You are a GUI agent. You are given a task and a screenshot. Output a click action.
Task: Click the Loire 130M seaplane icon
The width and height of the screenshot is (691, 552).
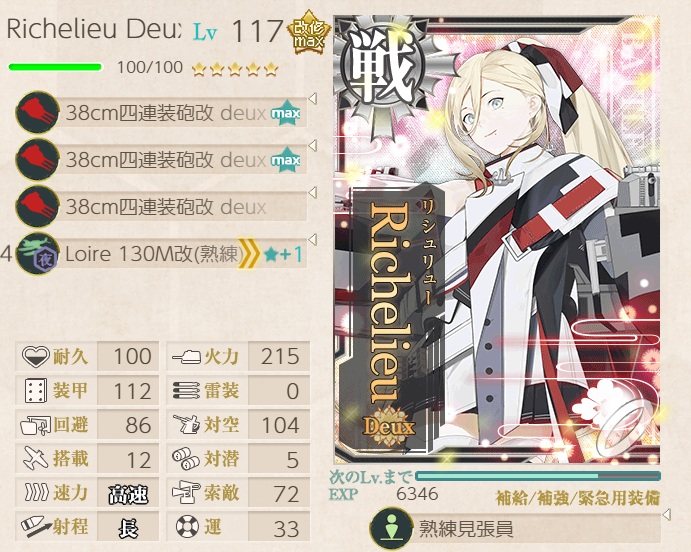pos(37,253)
